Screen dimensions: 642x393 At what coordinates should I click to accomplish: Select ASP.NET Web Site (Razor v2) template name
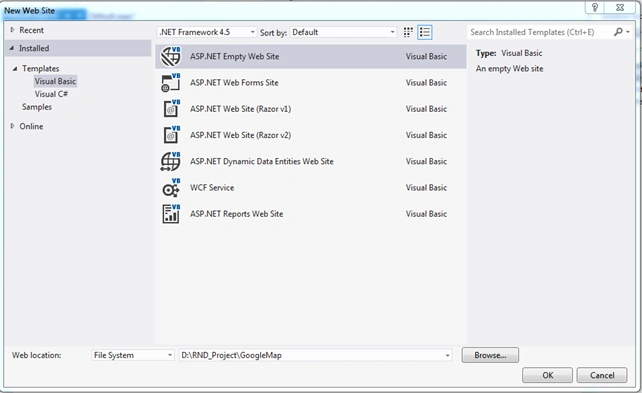pos(240,135)
